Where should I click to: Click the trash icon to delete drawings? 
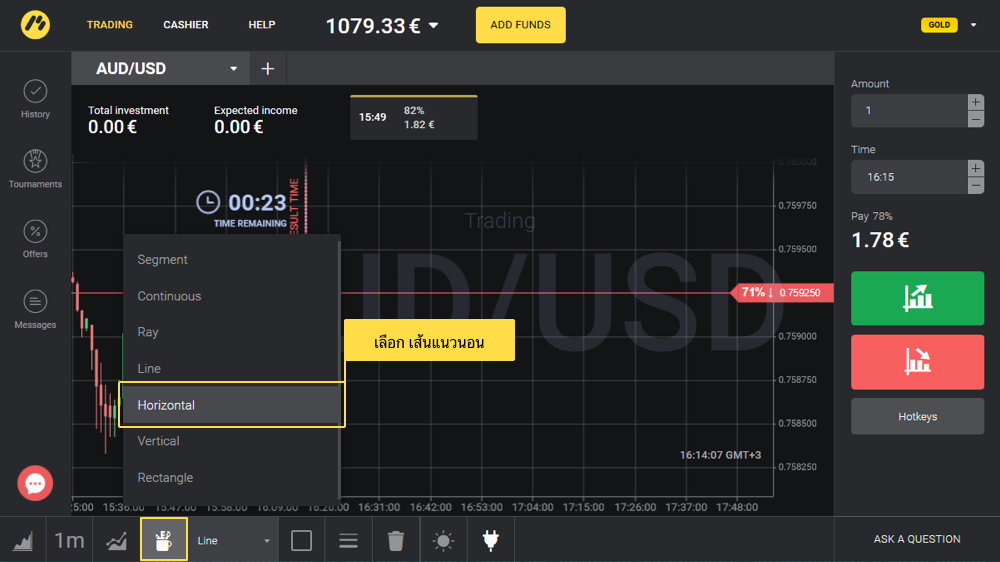tap(396, 540)
